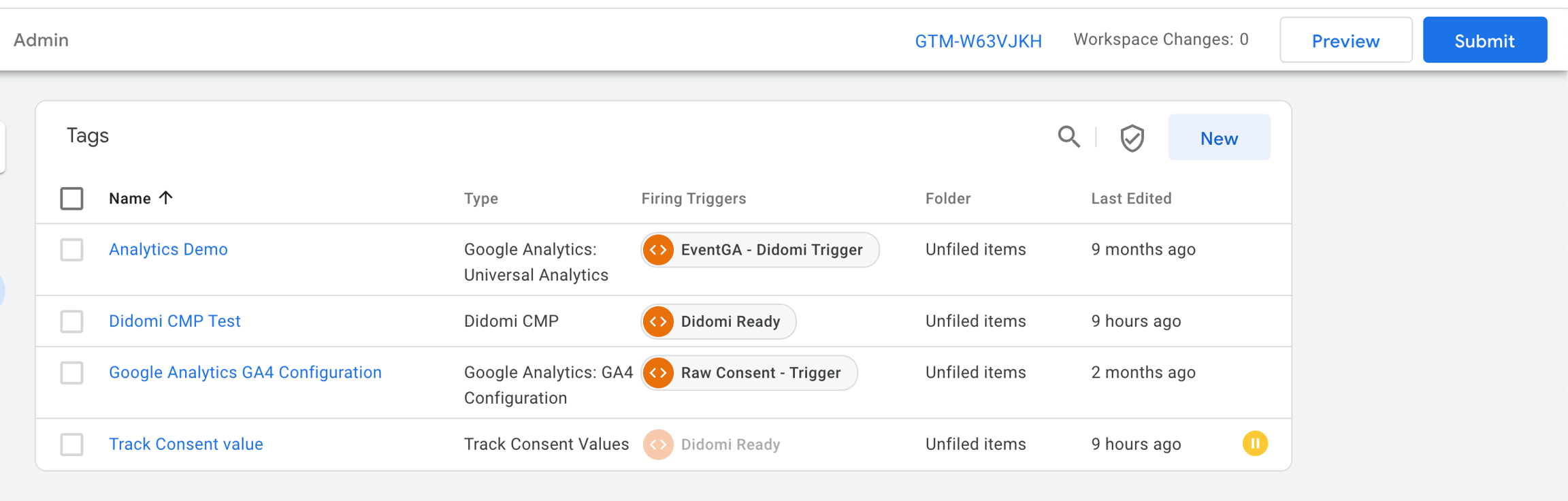Tick the Track Consent value checkbox

[71, 445]
